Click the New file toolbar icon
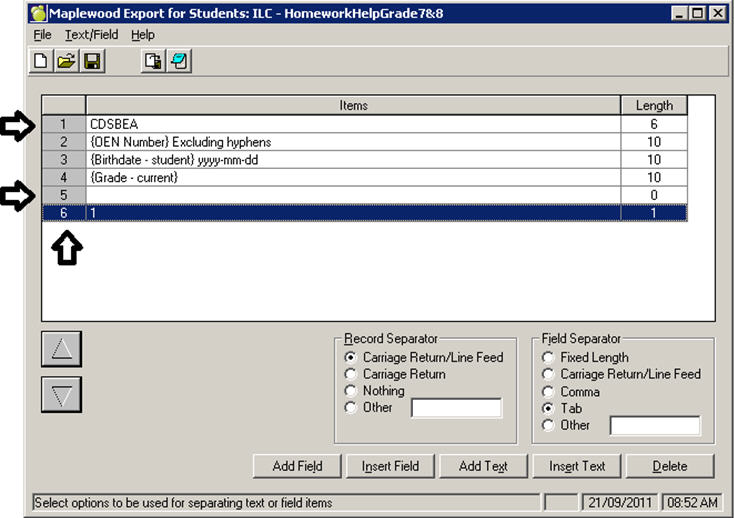The height and width of the screenshot is (518, 734). pyautogui.click(x=42, y=62)
